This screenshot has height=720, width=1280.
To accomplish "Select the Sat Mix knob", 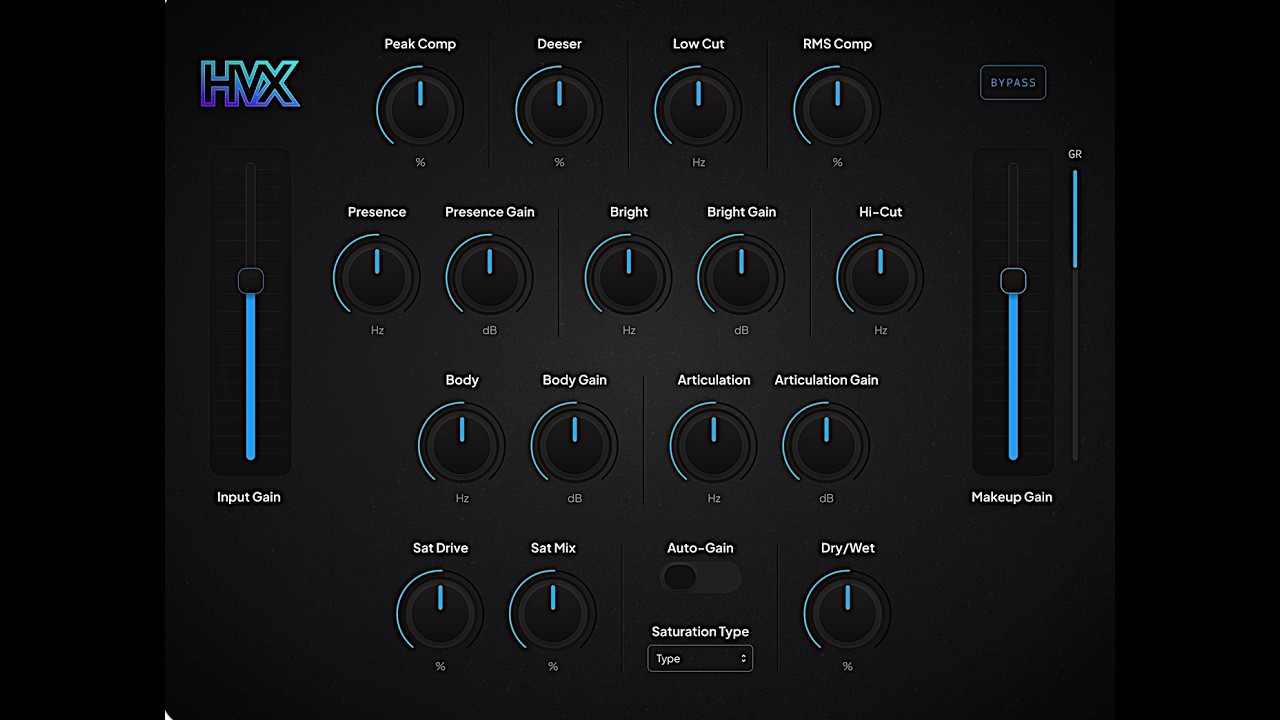I will 553,613.
